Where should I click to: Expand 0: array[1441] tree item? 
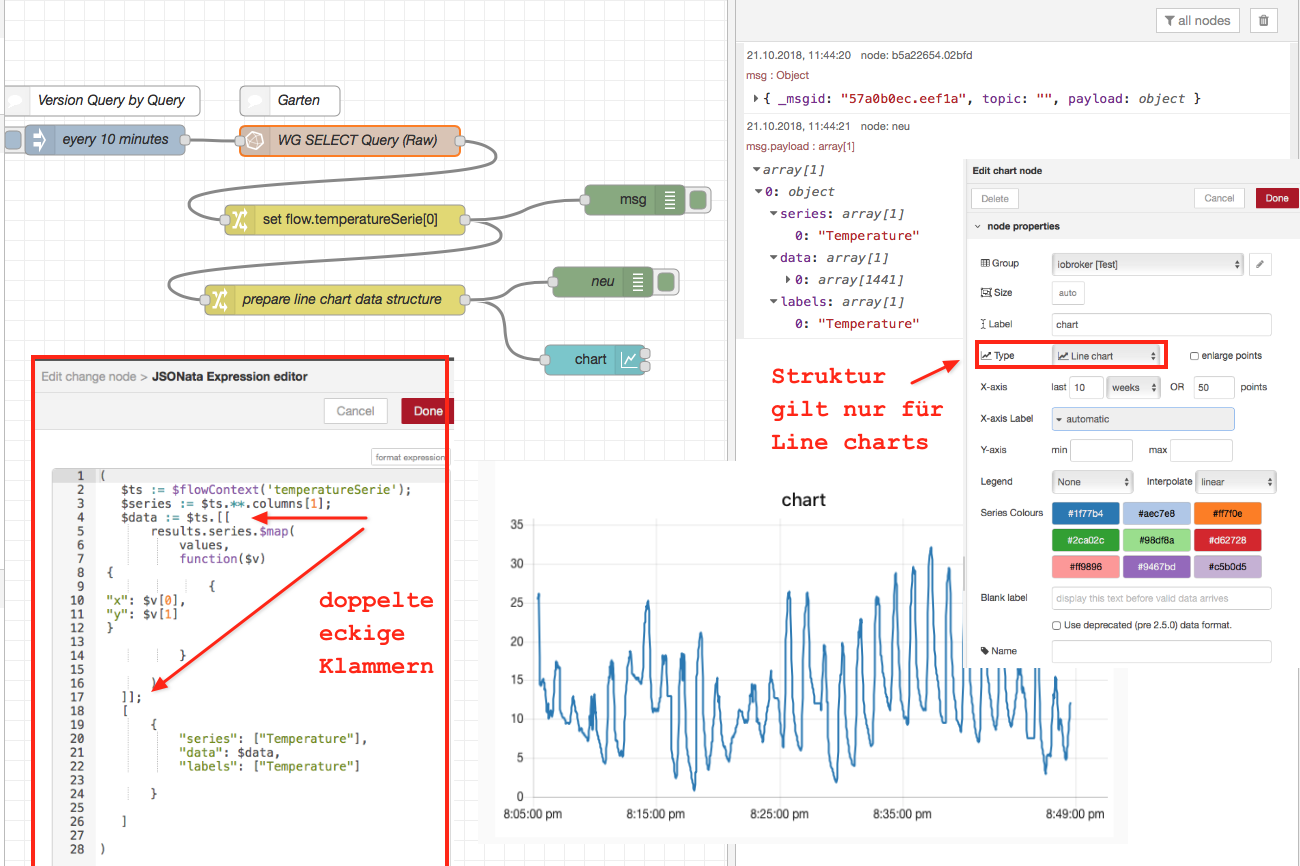pos(788,280)
